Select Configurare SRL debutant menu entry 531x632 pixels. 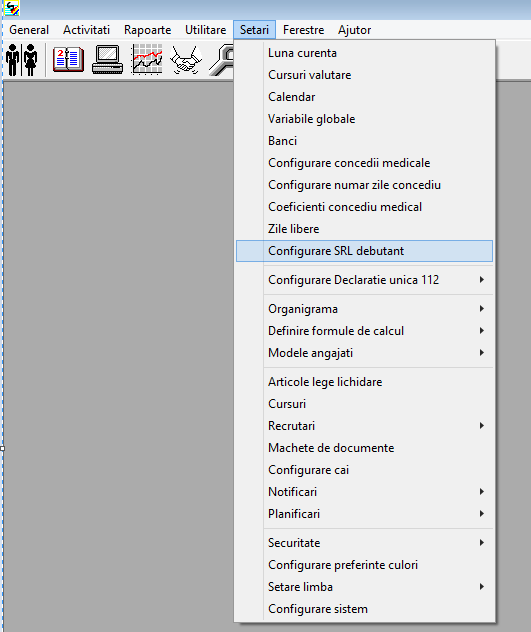tap(364, 251)
